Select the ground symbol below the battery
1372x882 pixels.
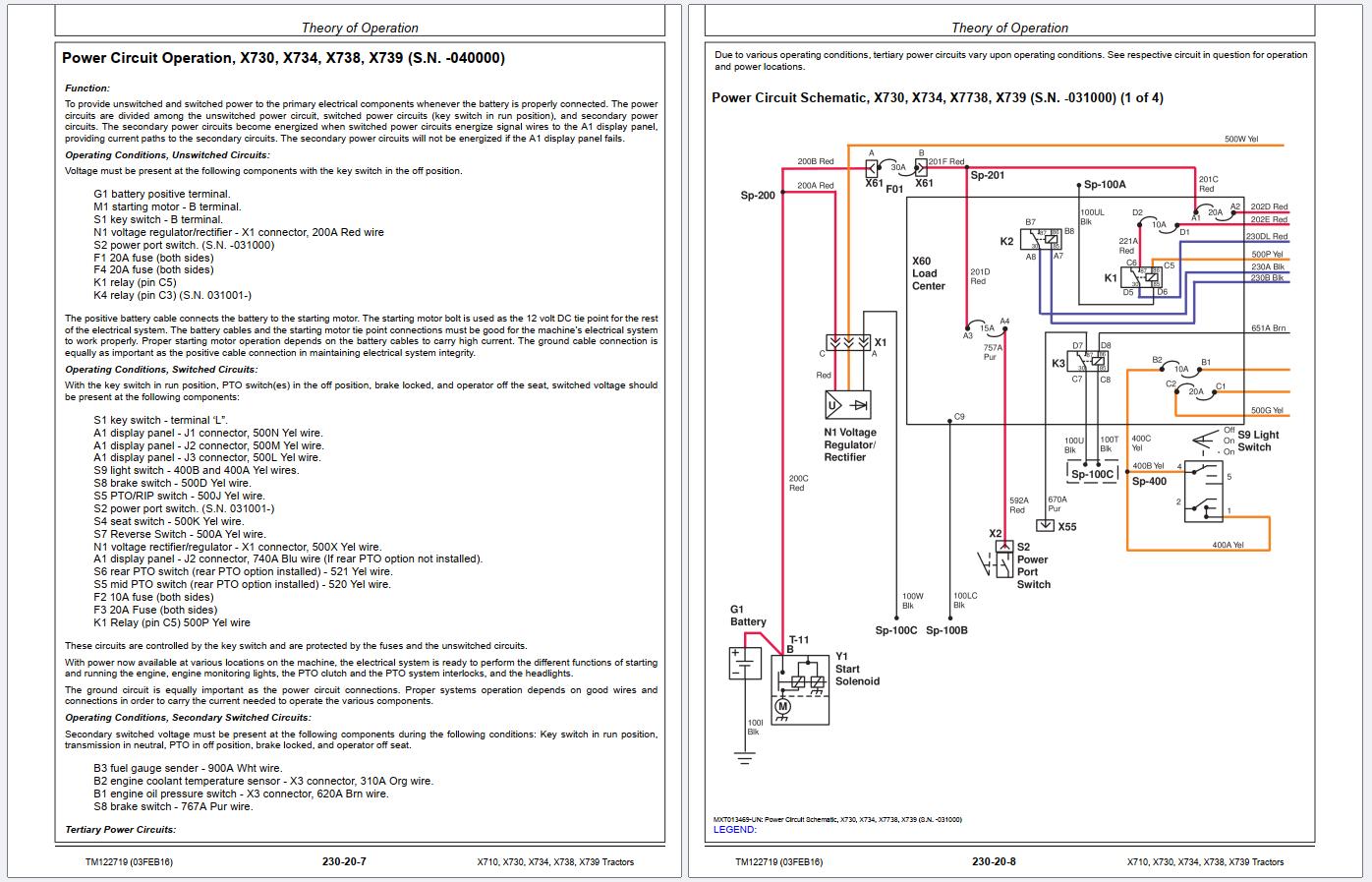(745, 759)
